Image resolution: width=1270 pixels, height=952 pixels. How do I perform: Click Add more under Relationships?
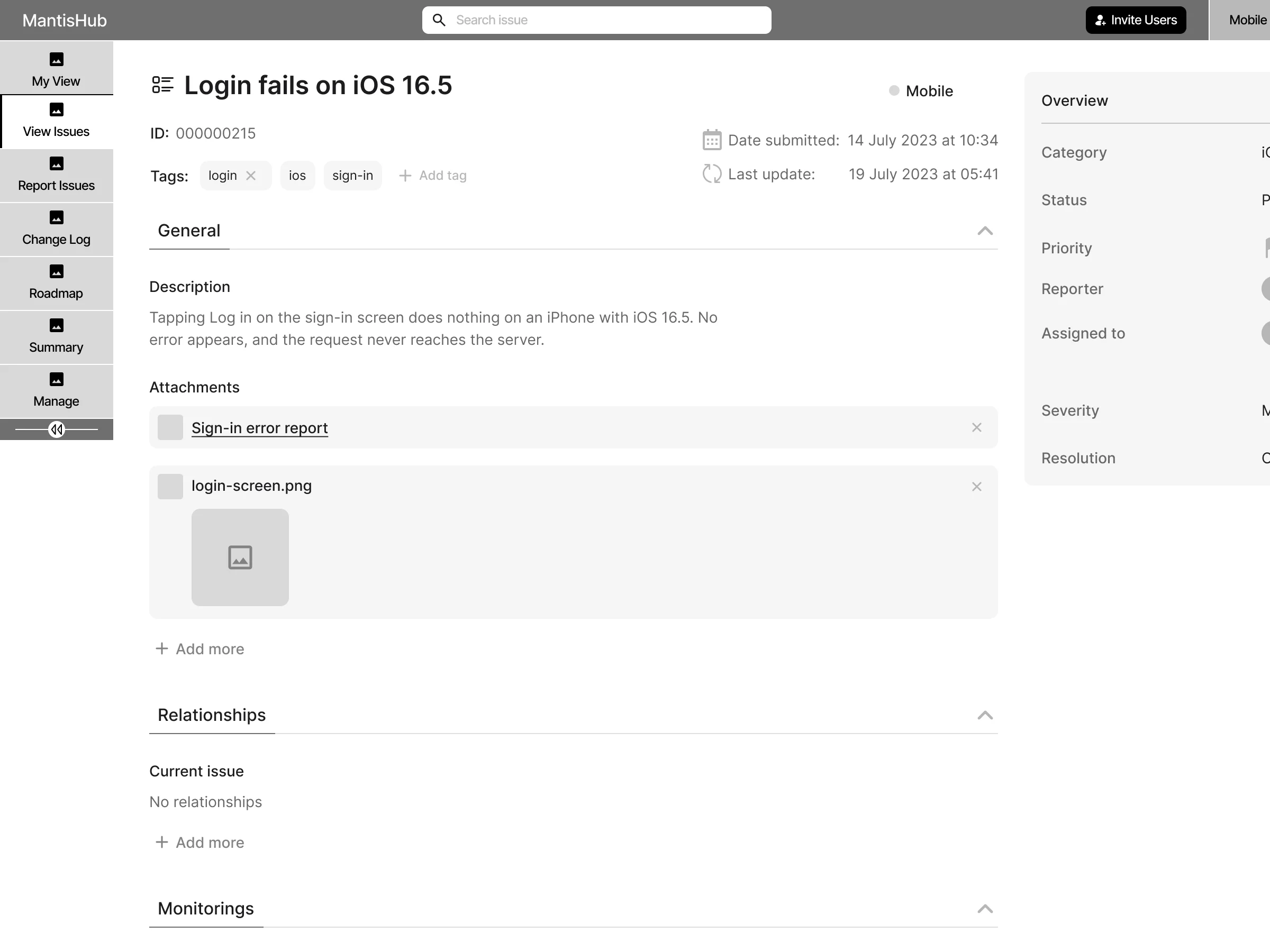coord(200,843)
